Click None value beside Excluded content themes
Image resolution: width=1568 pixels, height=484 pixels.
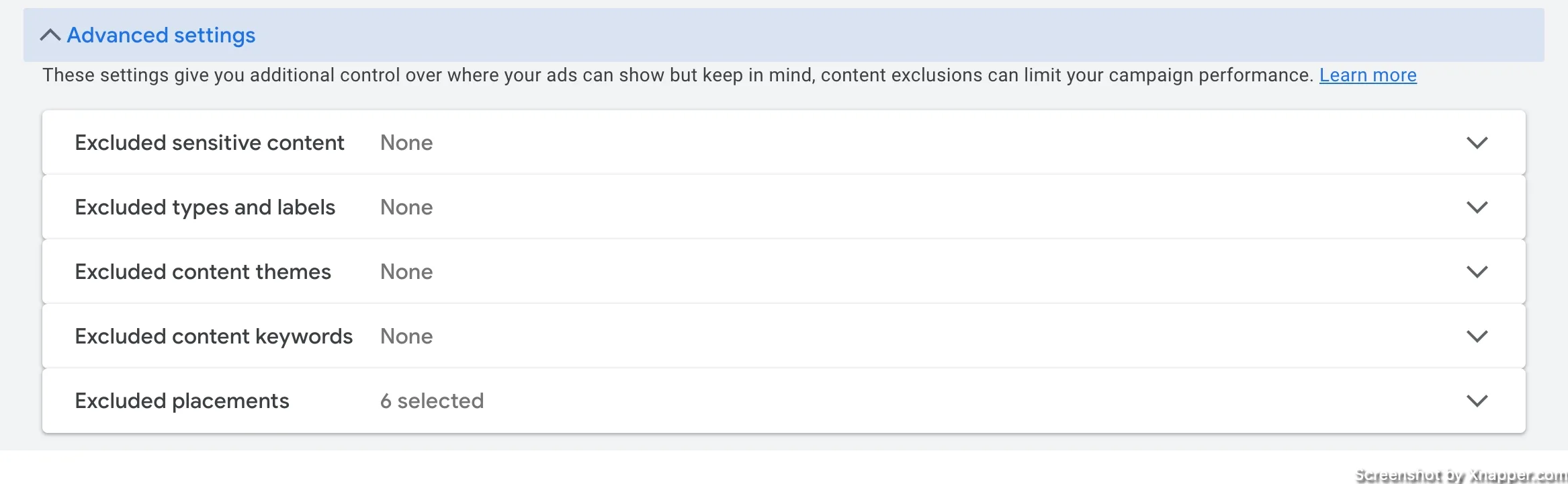coord(406,272)
